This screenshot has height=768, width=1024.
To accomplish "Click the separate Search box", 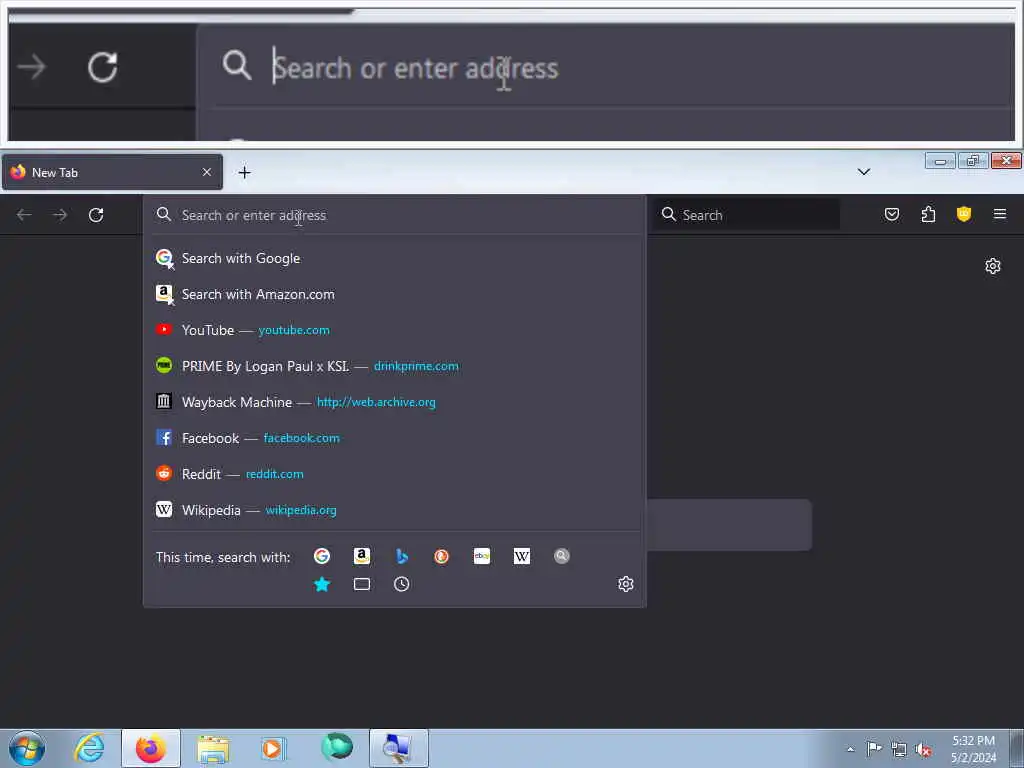I will pyautogui.click(x=746, y=215).
